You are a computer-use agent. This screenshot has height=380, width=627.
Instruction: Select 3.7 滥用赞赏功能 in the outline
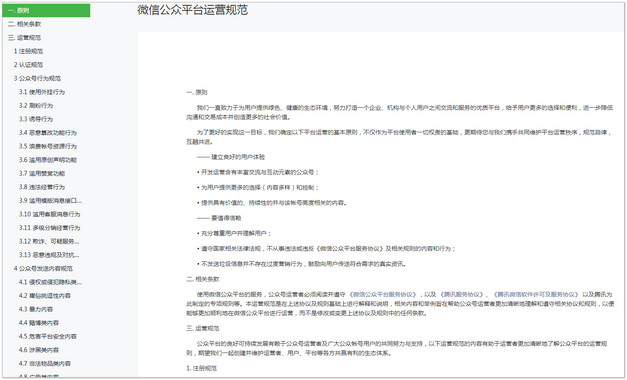[42, 174]
